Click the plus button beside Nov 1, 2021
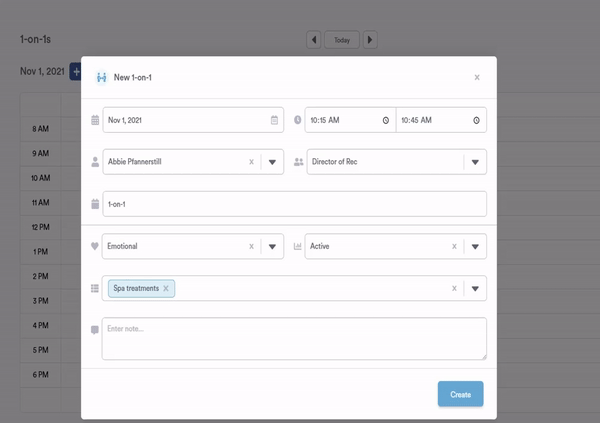Screen dimensions: 600x423 click(x=75, y=72)
